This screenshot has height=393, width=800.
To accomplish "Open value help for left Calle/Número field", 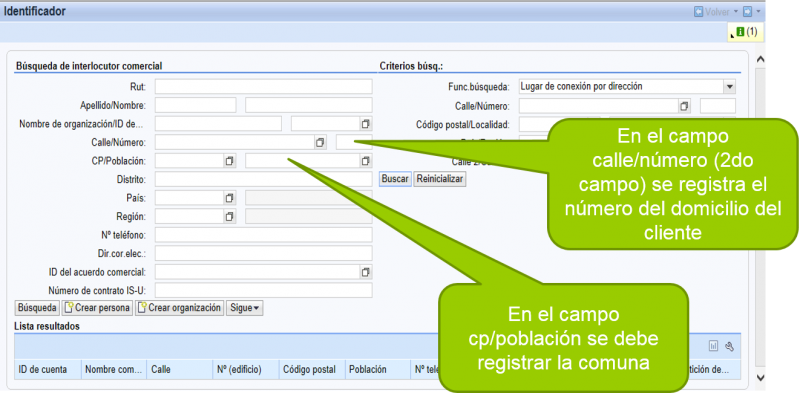I will pyautogui.click(x=320, y=142).
